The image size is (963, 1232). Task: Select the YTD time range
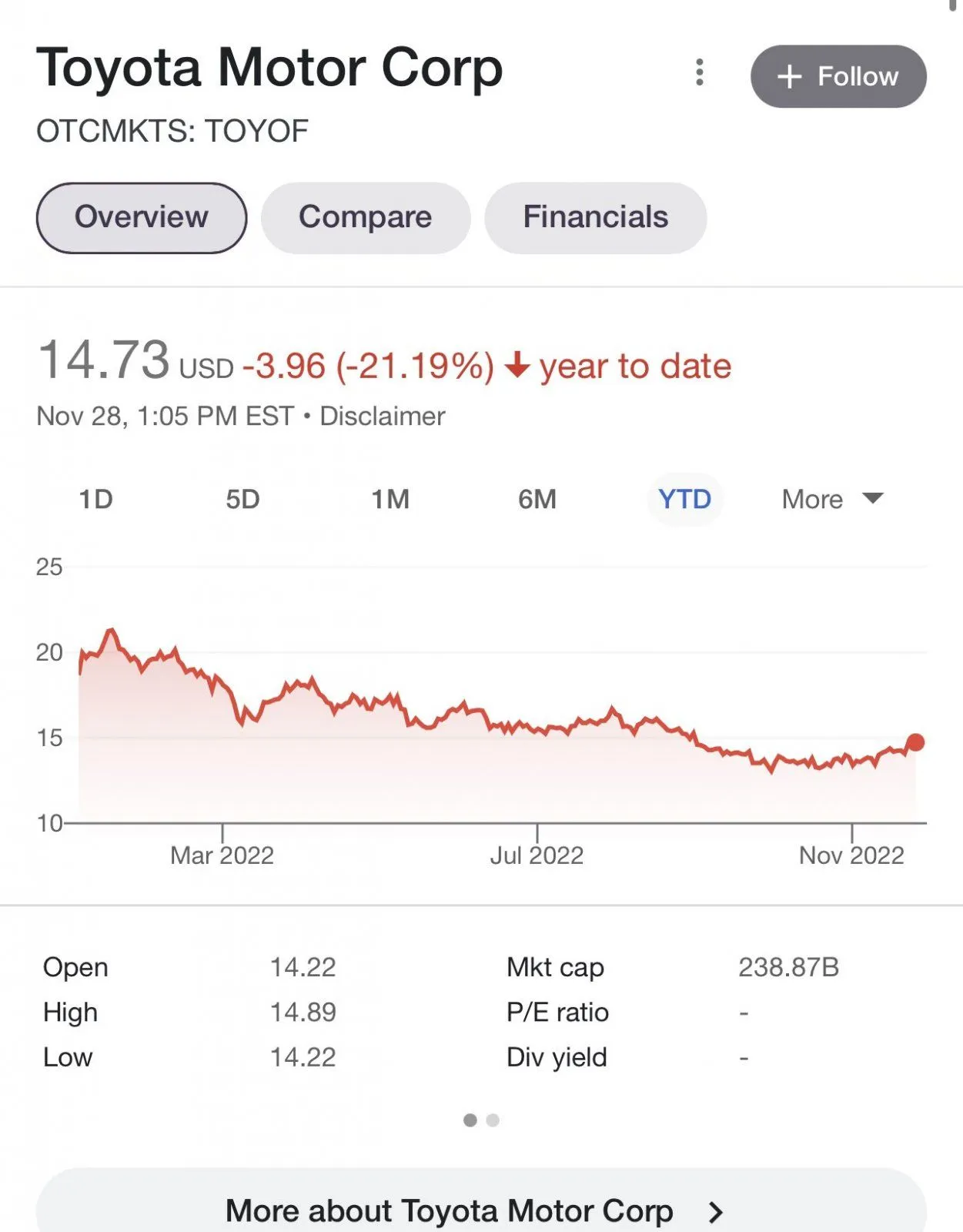(x=684, y=499)
